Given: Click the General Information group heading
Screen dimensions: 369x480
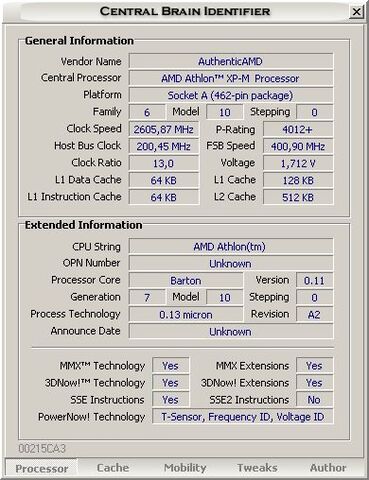Looking at the screenshot, I should [79, 41].
